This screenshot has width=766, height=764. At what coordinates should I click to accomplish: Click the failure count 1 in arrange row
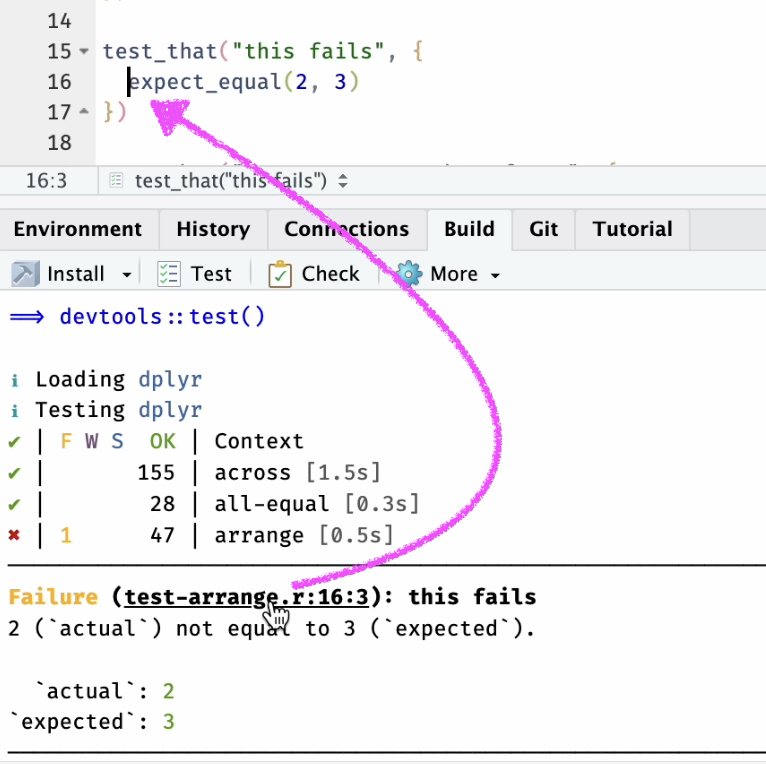coord(66,535)
